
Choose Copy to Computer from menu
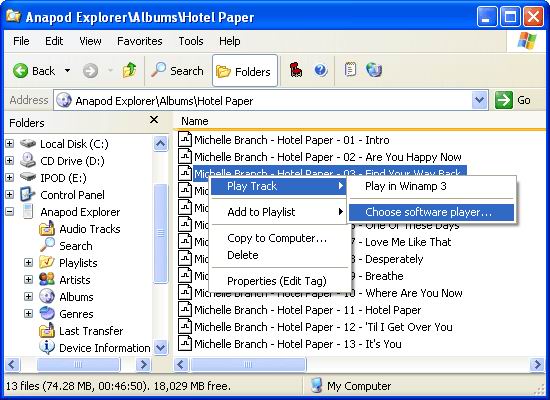click(279, 238)
